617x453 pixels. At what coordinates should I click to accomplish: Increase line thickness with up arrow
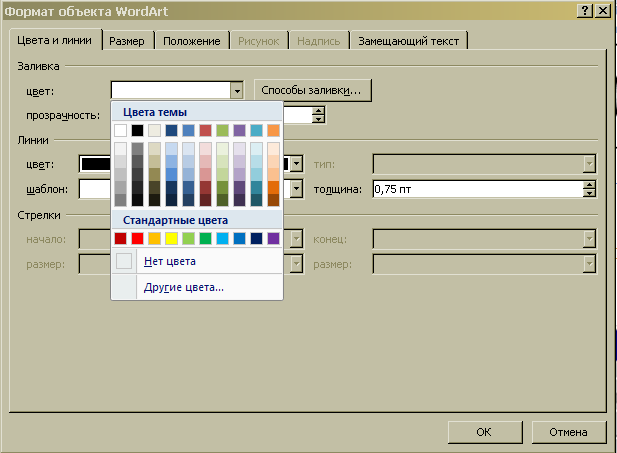click(589, 185)
